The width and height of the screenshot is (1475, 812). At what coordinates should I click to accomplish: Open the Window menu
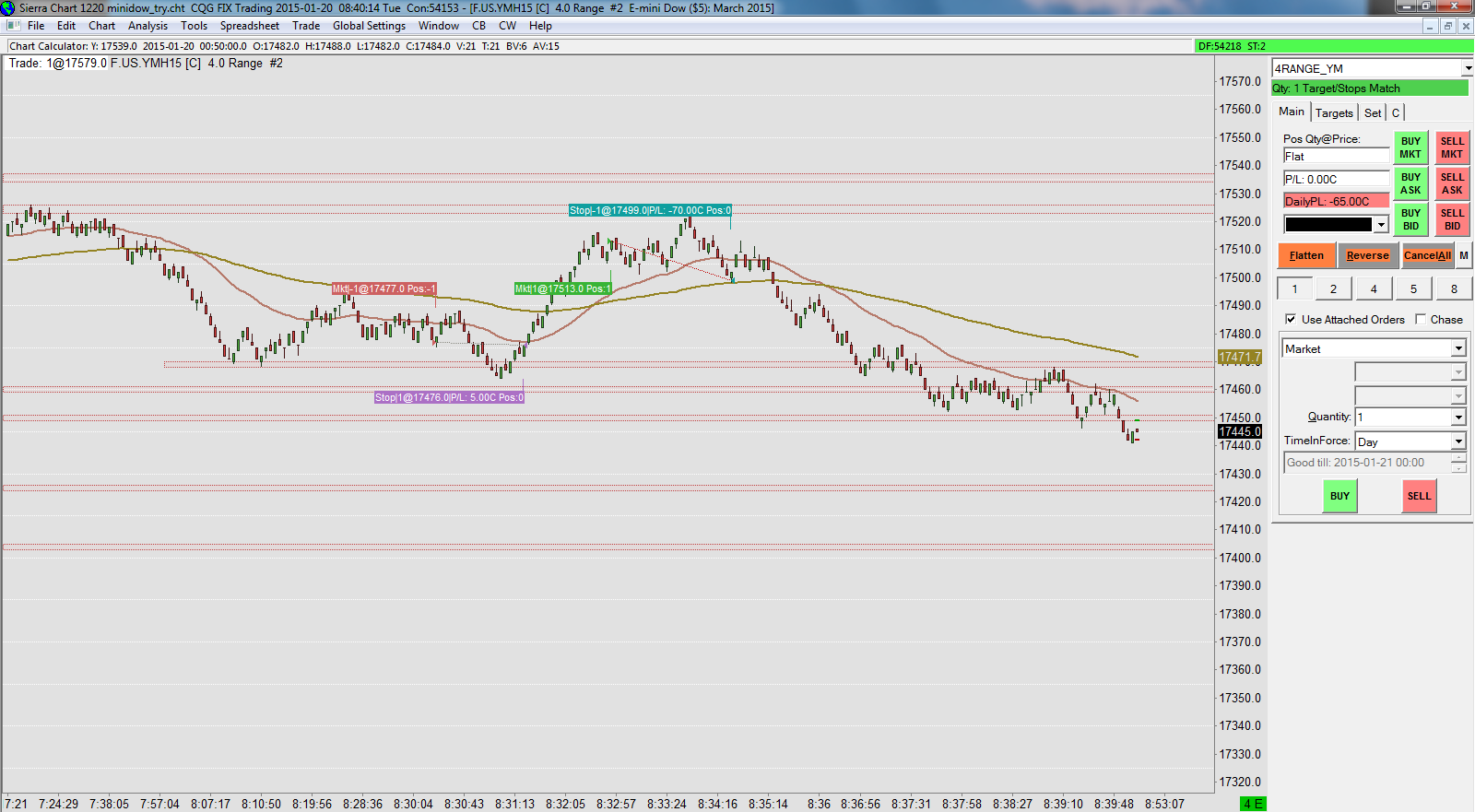(439, 26)
